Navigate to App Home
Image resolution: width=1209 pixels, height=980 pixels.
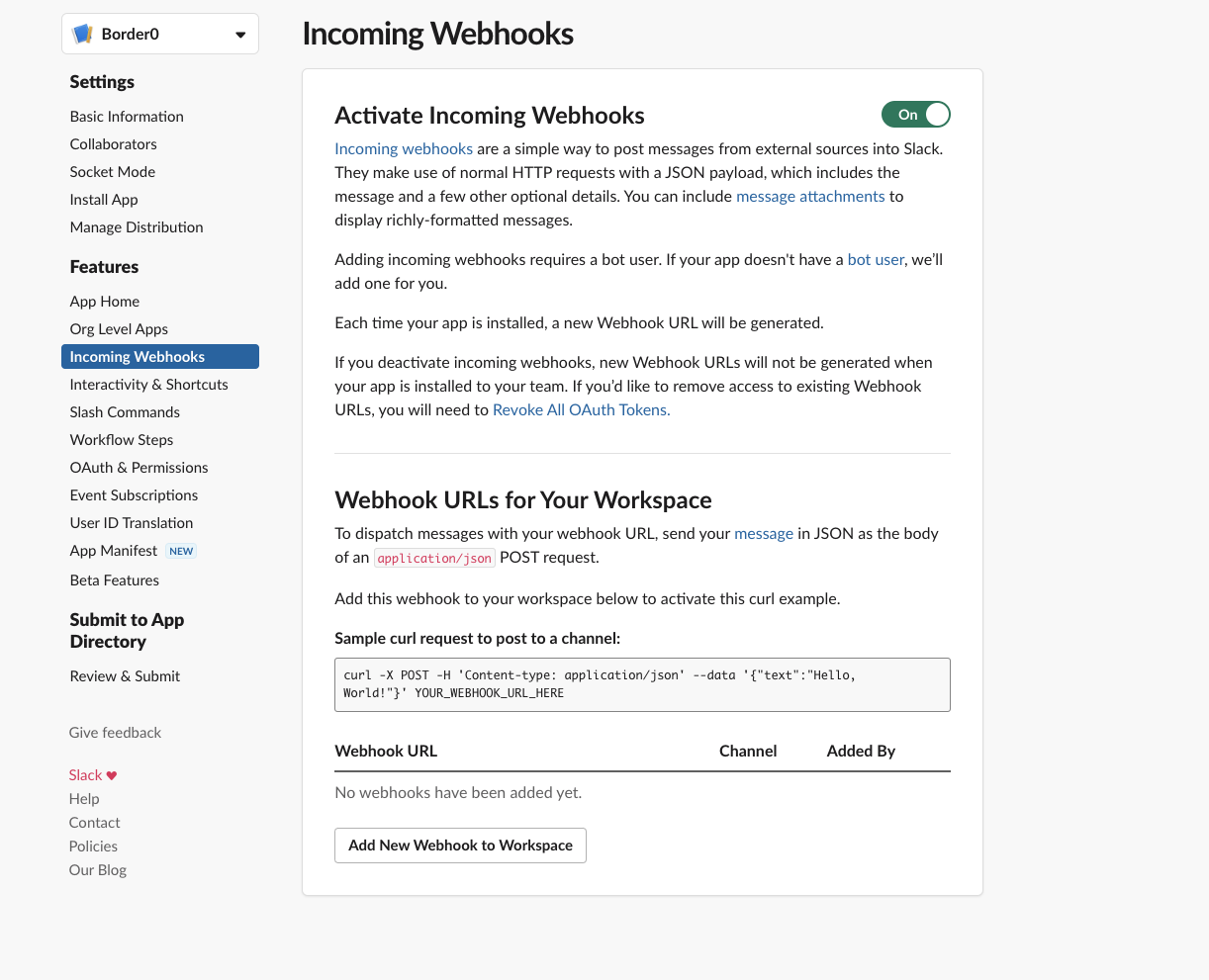tap(105, 302)
